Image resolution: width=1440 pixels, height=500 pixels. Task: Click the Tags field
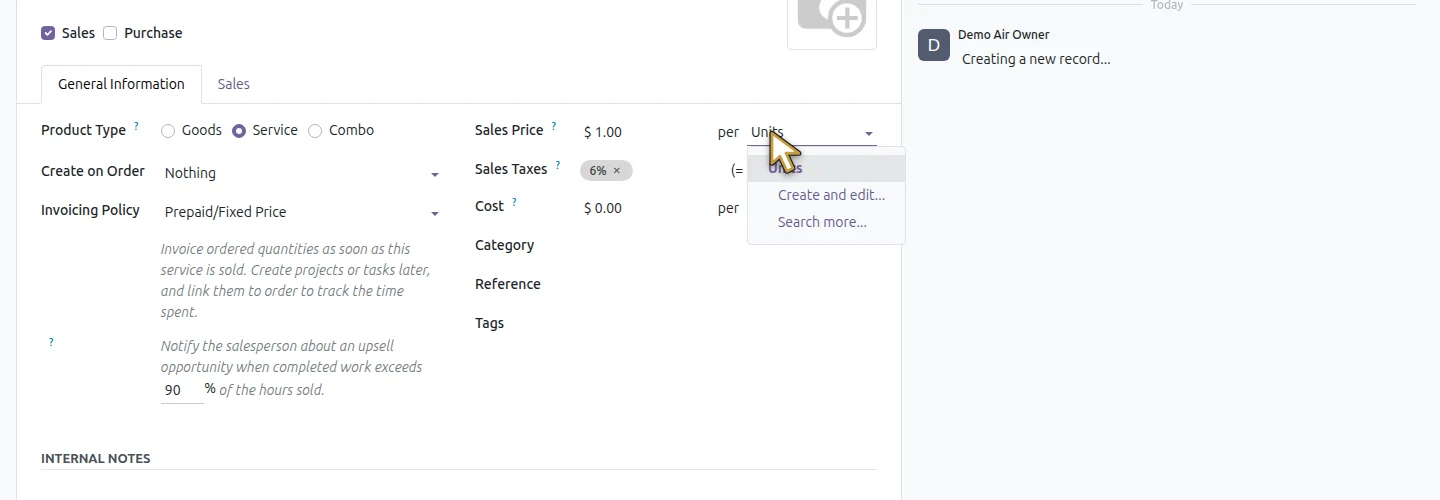tap(490, 323)
